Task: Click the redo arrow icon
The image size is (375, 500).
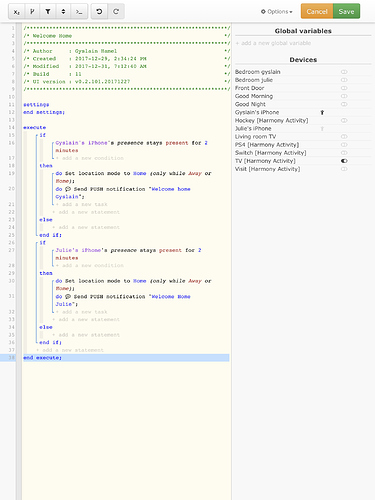Action: coord(116,12)
